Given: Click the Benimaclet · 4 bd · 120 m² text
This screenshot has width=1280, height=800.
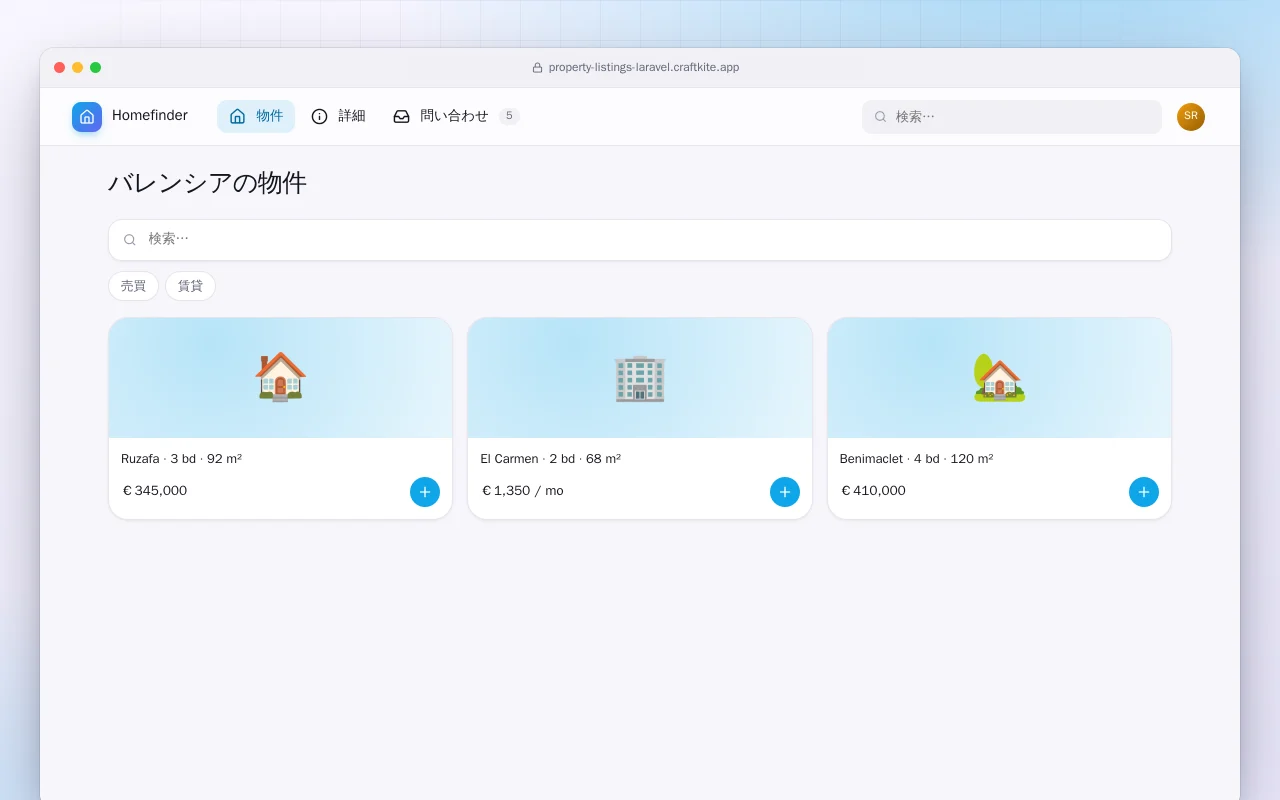Looking at the screenshot, I should click(x=916, y=459).
